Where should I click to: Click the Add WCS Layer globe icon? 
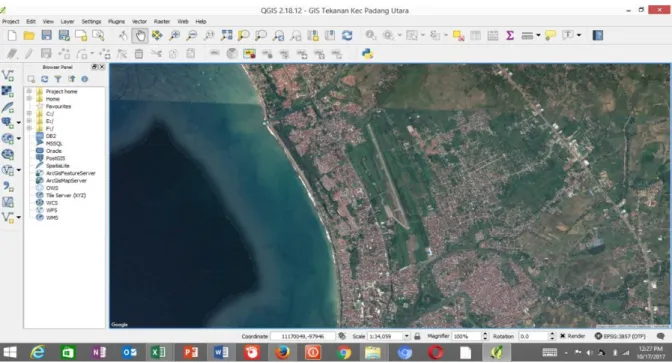(x=8, y=155)
